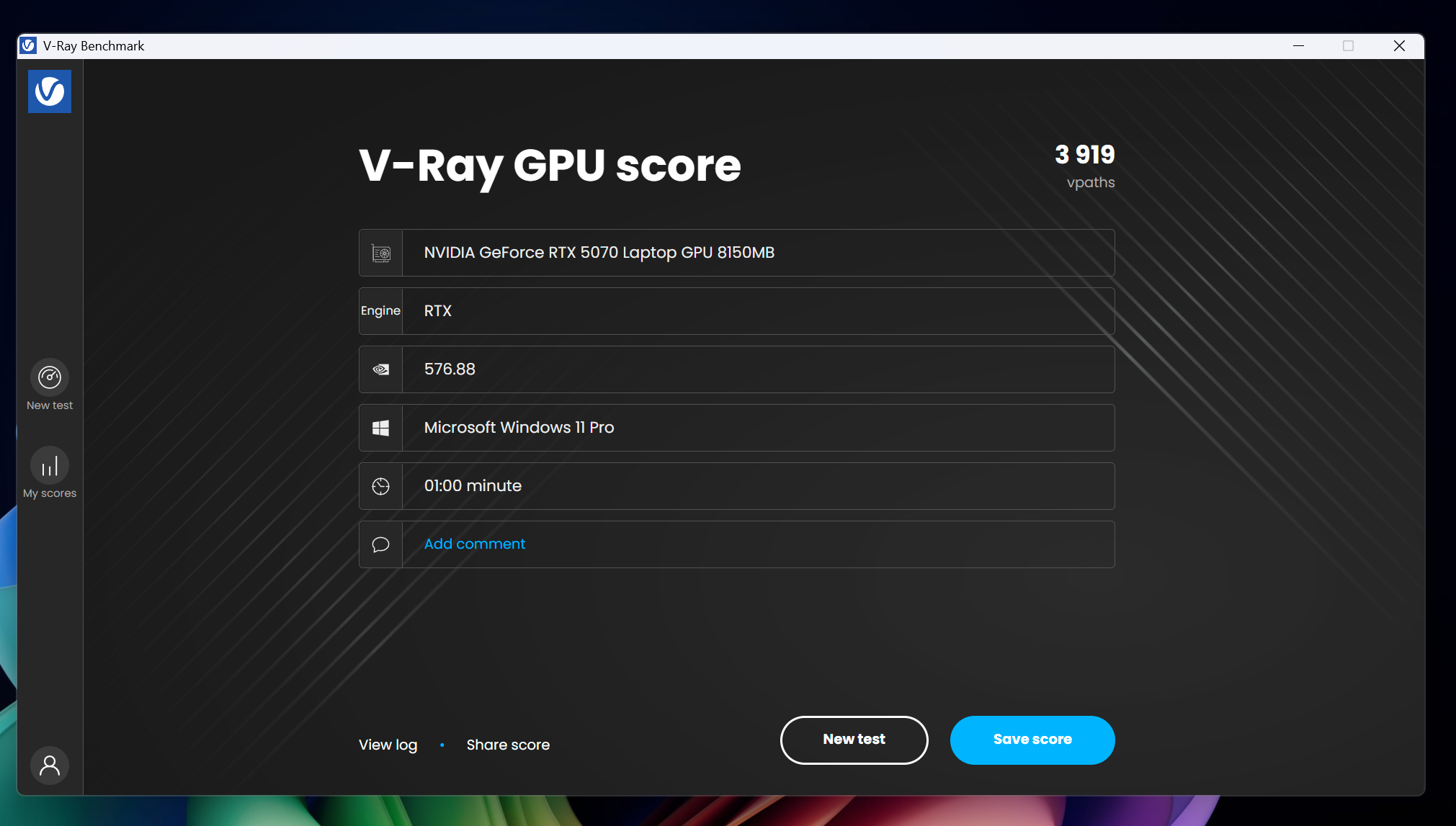The image size is (1456, 826).
Task: Start a New test with outlined button
Action: (854, 740)
